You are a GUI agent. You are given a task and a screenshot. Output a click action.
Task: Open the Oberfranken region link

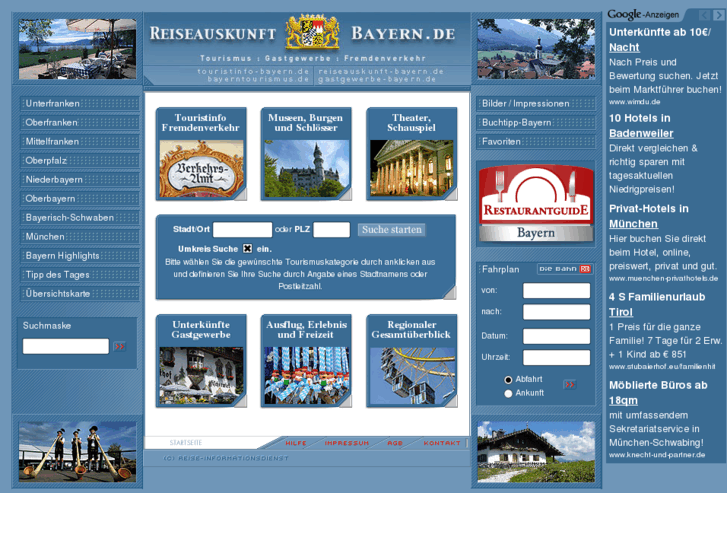(x=79, y=122)
